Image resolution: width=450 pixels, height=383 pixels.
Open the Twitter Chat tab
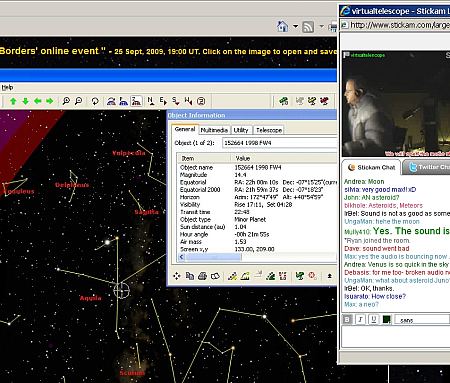tap(427, 167)
